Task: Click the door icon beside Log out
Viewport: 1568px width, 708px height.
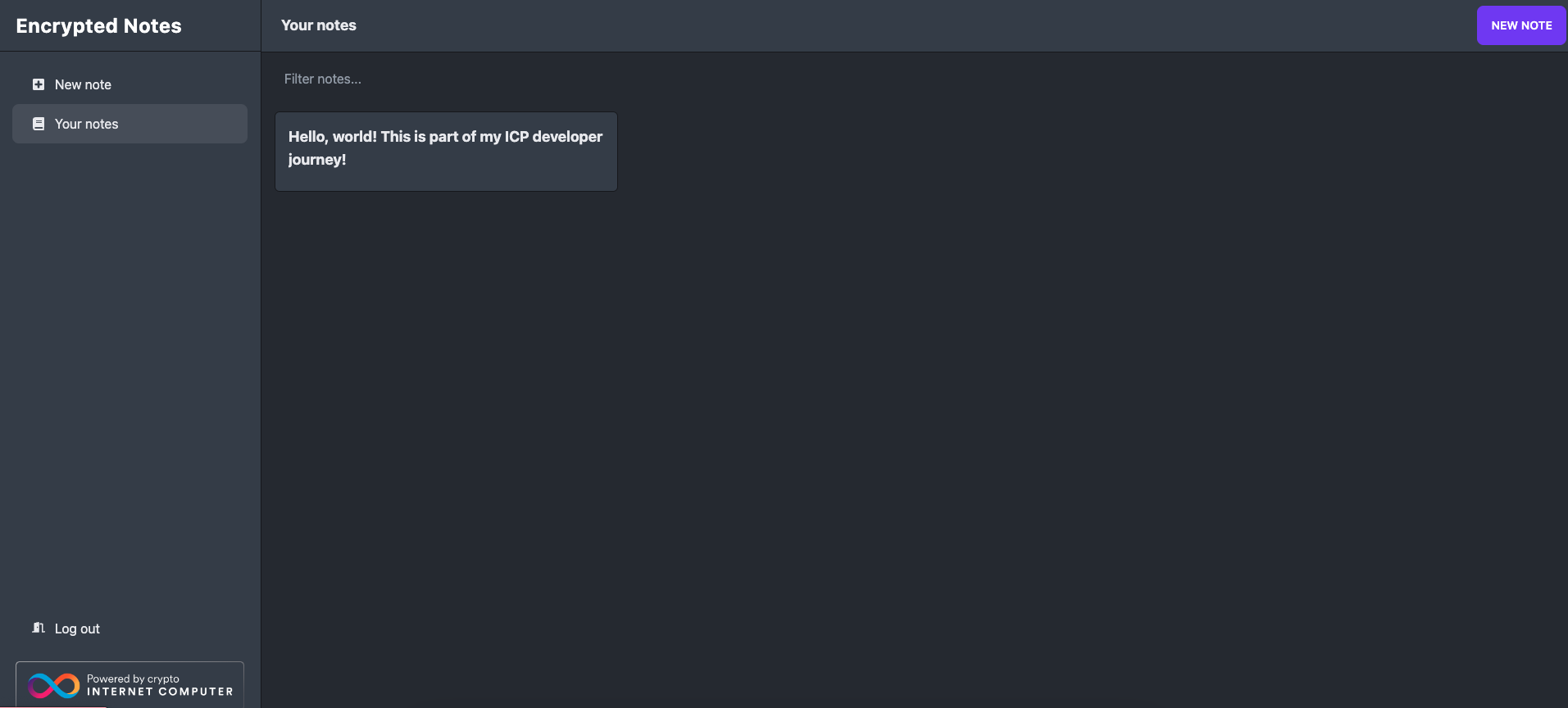Action: coord(39,628)
